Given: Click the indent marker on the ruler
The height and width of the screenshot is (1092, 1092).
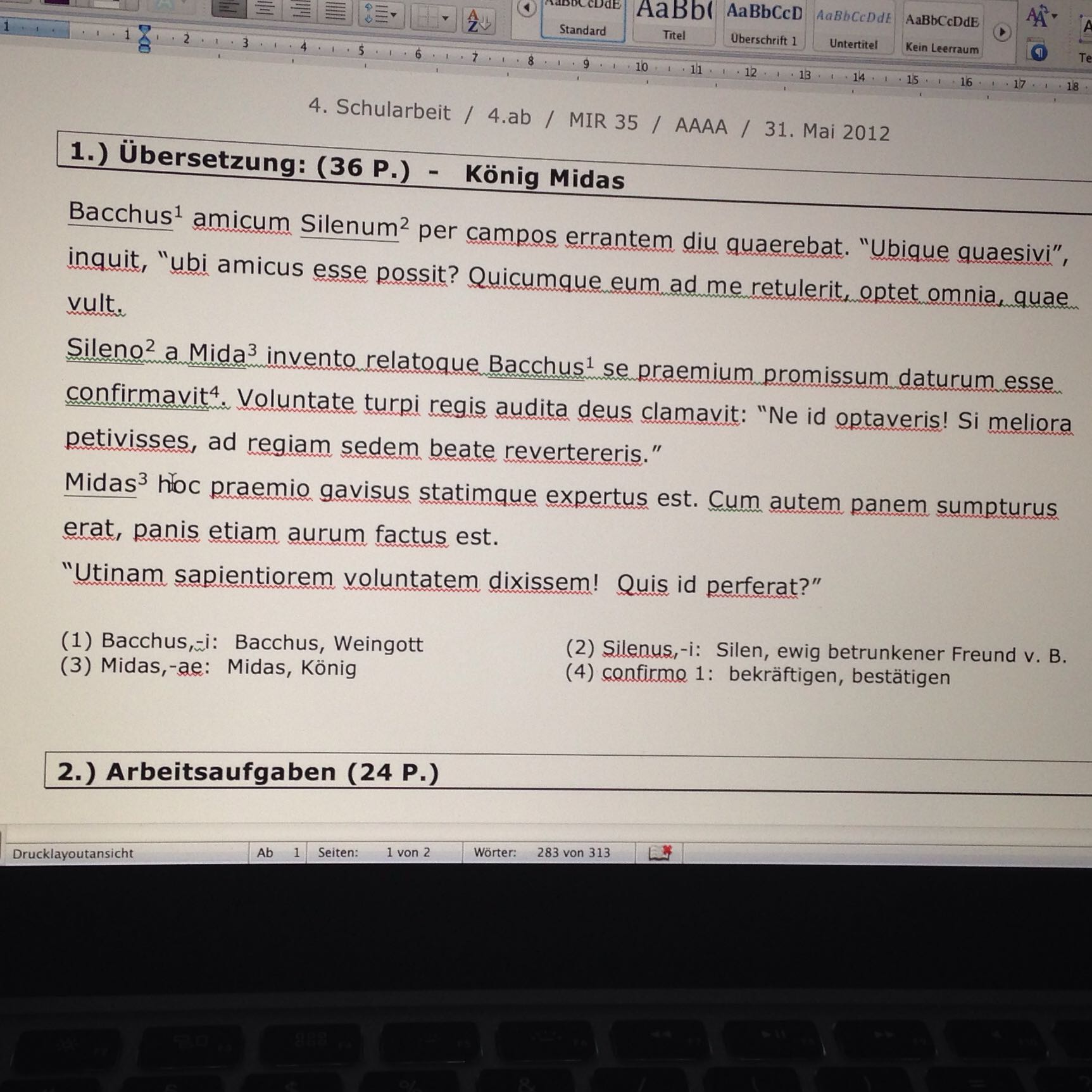Looking at the screenshot, I should pos(144,38).
